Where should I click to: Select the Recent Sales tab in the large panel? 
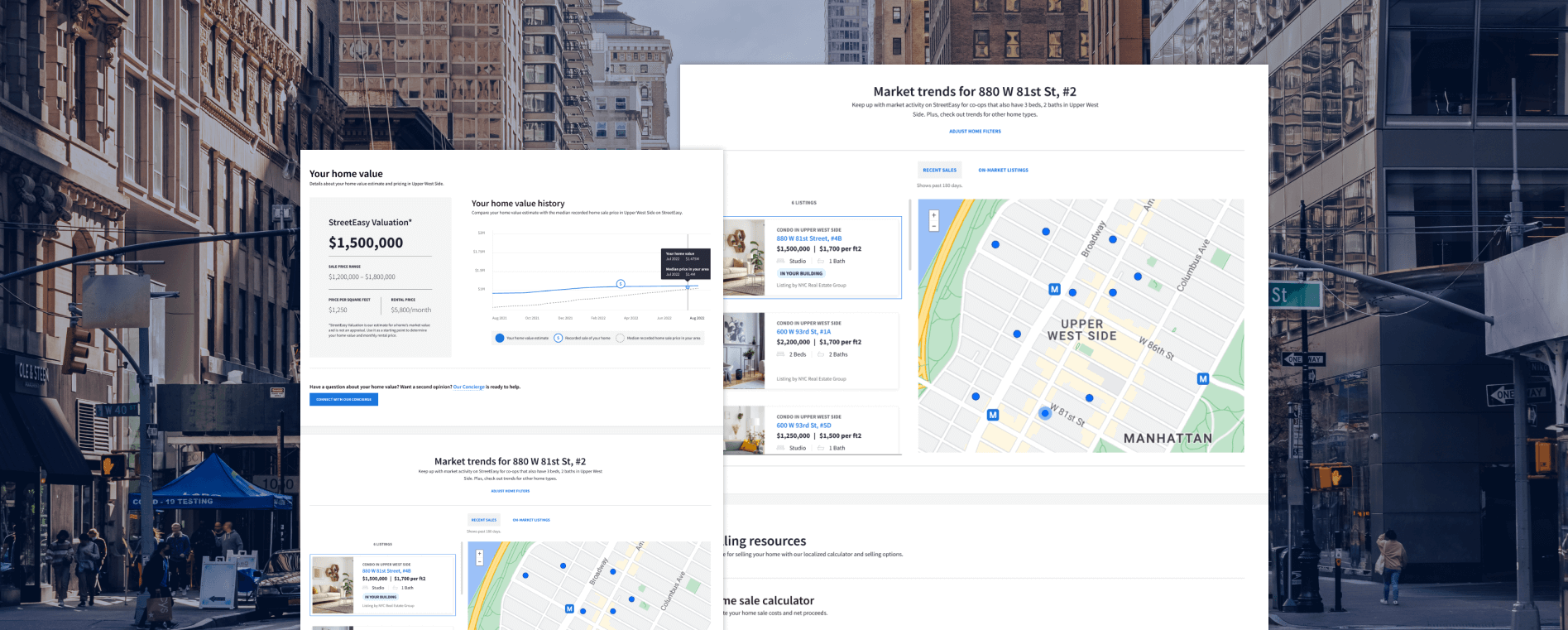(939, 170)
